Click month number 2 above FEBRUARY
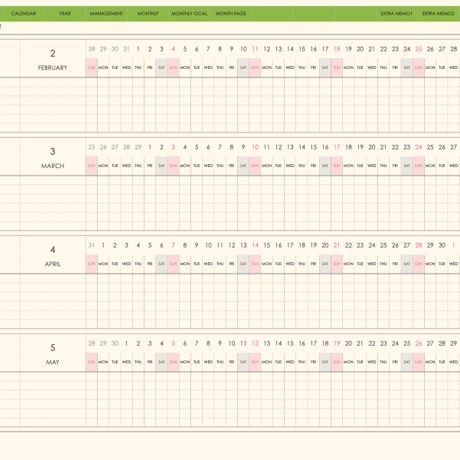Image resolution: width=460 pixels, height=460 pixels. click(53, 53)
